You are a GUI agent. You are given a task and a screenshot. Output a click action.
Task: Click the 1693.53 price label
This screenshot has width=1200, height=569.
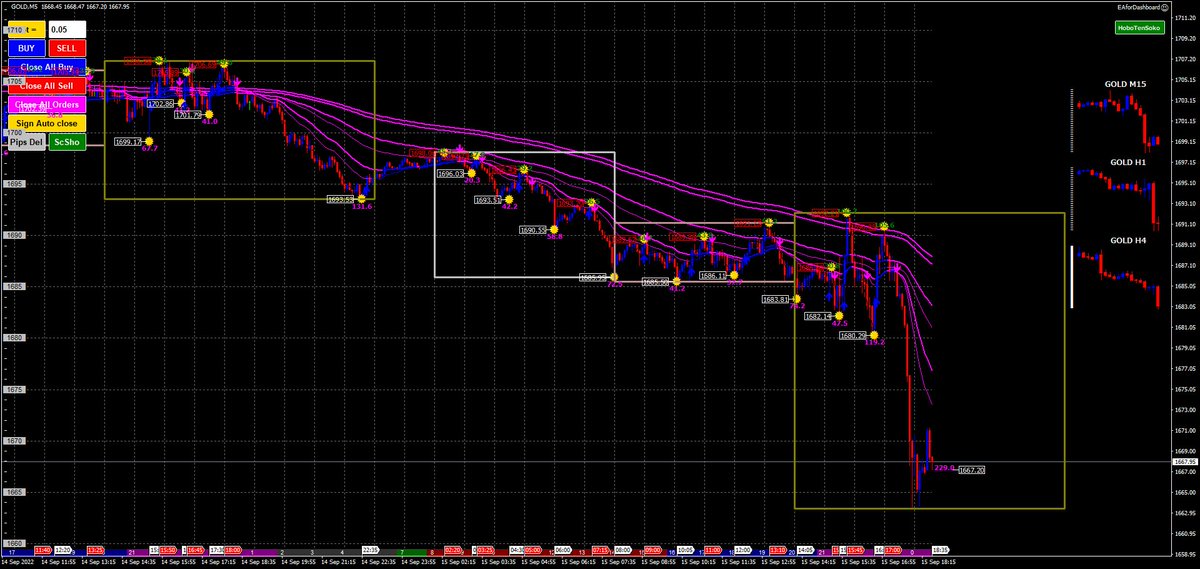tap(341, 199)
